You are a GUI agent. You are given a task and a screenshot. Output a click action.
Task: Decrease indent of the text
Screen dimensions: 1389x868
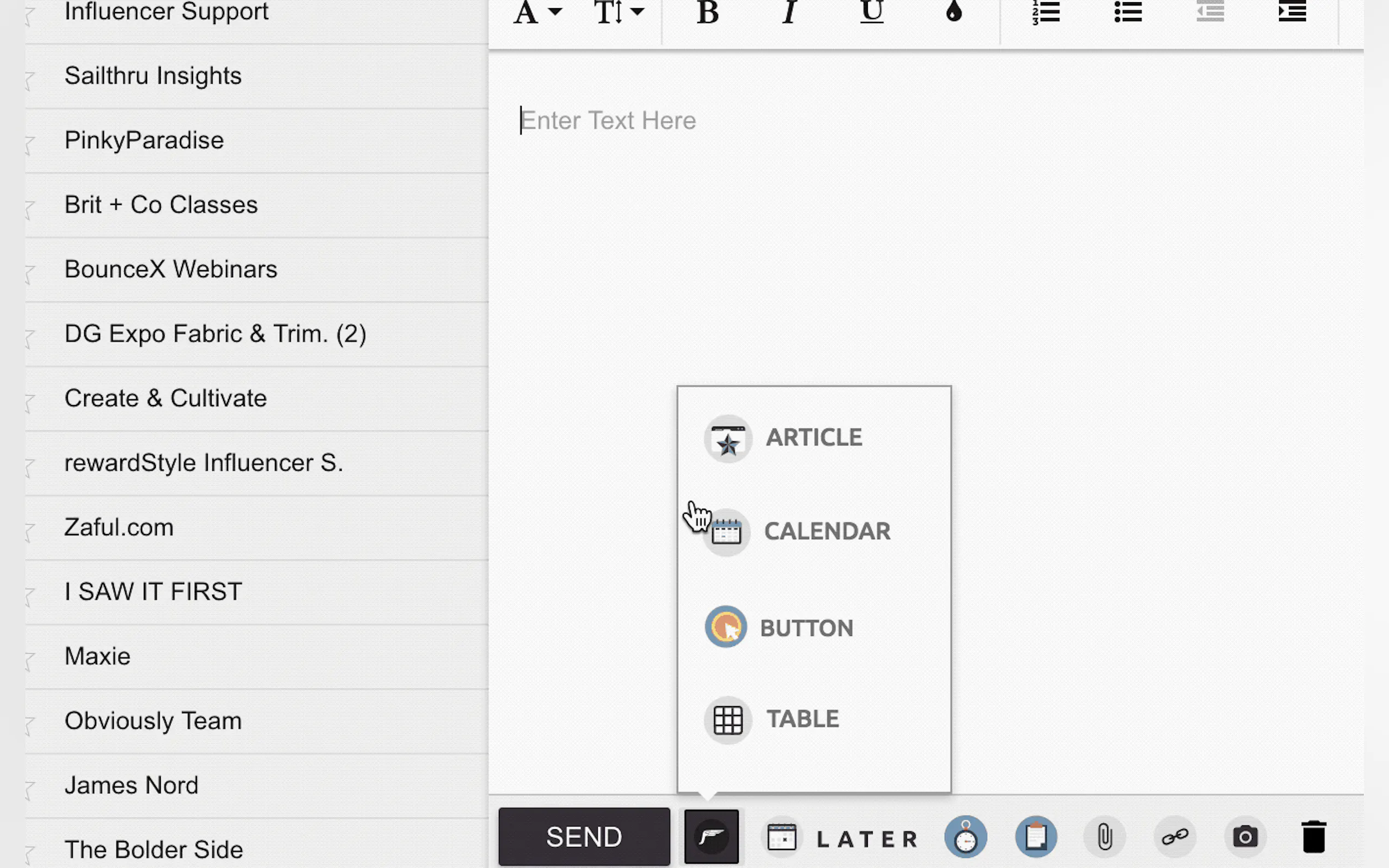pos(1210,11)
